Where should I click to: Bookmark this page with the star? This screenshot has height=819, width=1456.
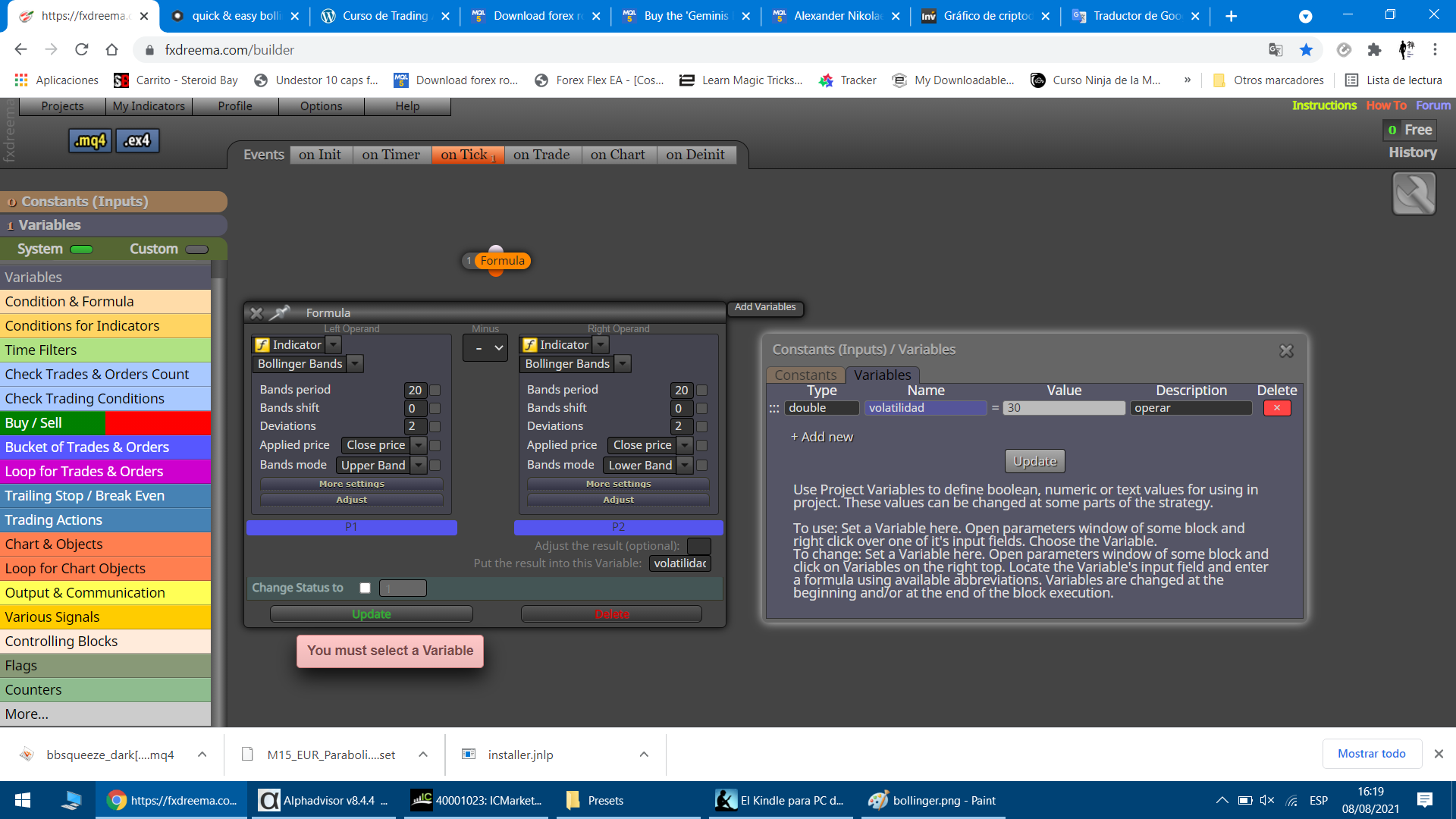click(x=1306, y=50)
